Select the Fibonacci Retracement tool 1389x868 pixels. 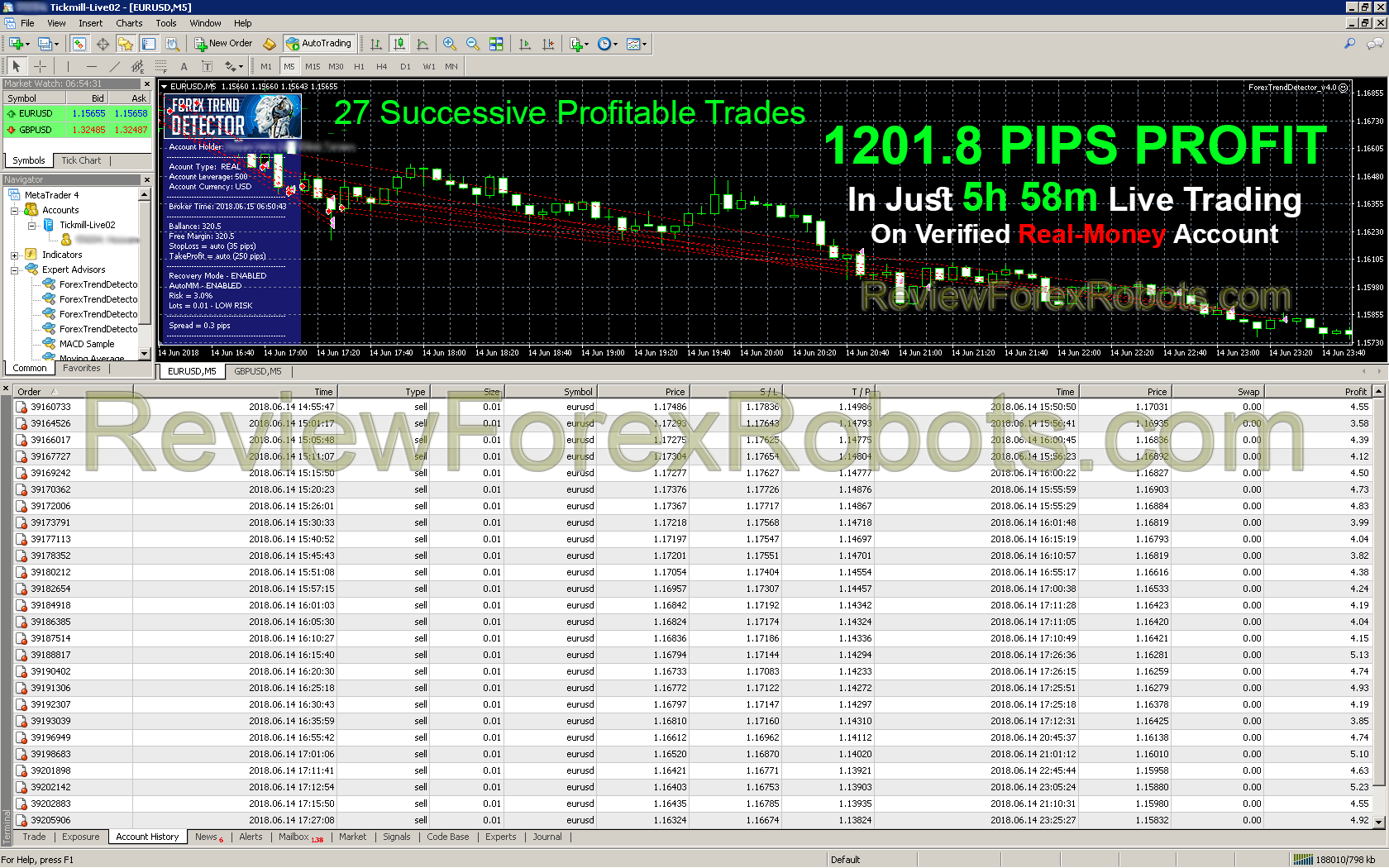161,66
